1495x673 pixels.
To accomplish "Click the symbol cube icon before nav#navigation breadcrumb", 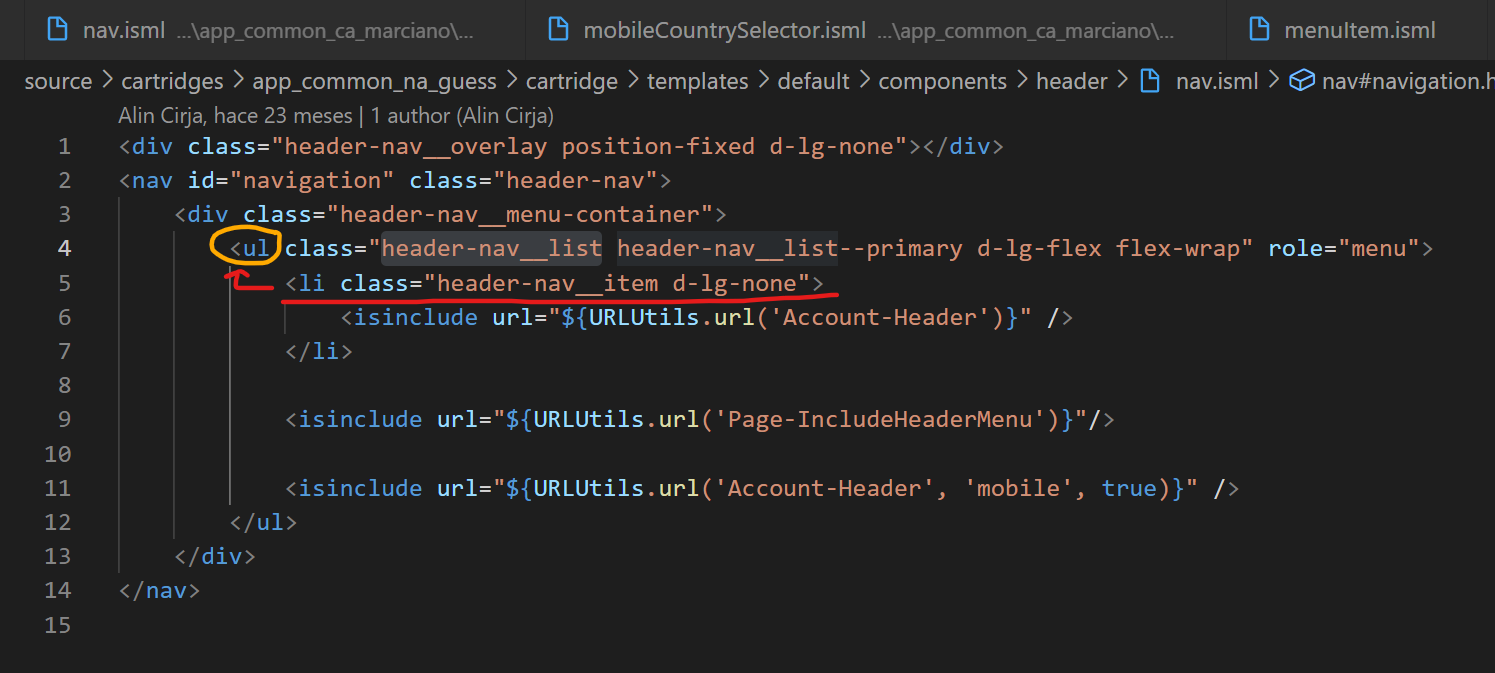I will click(1303, 80).
